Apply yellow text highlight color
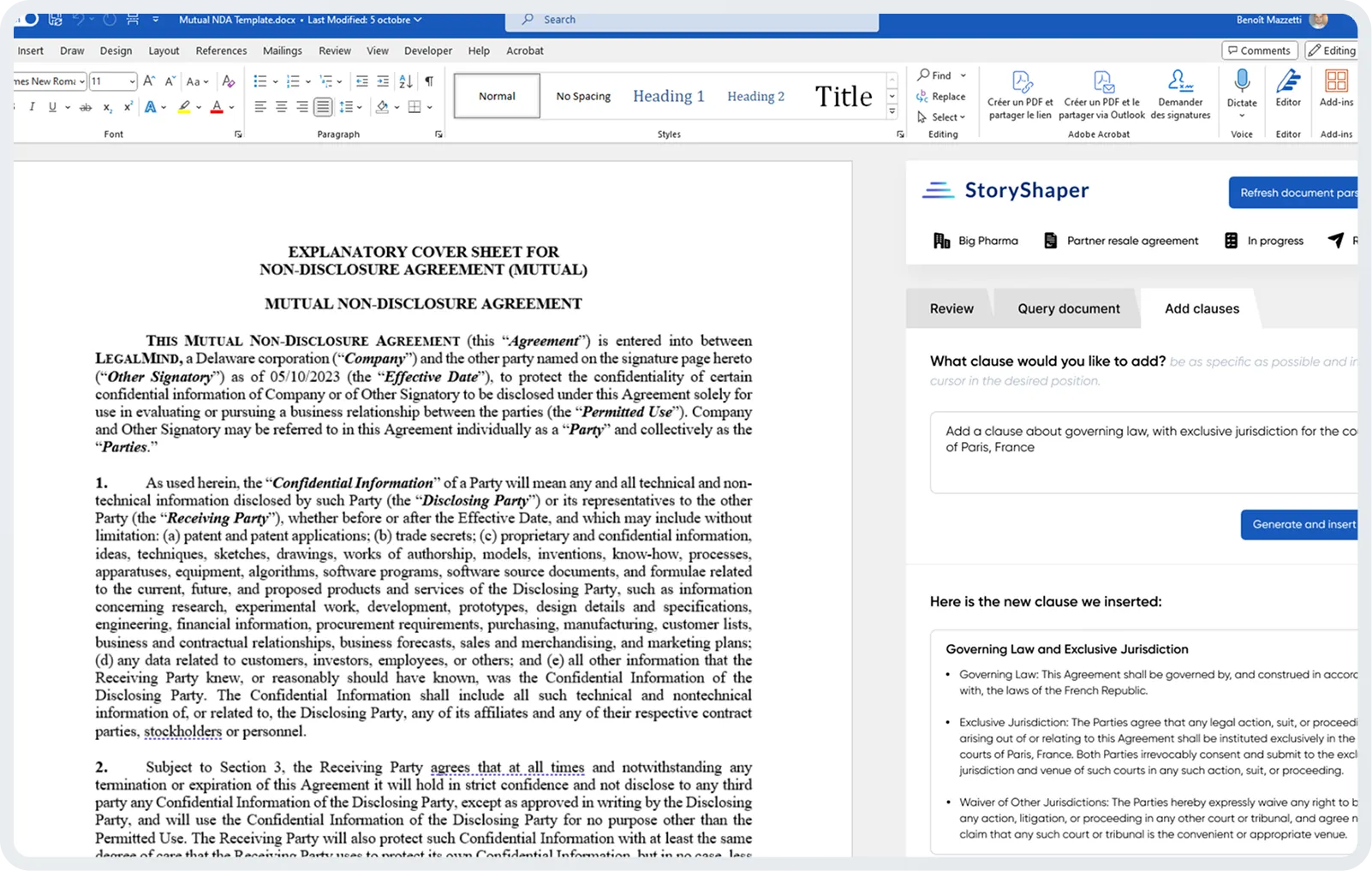This screenshot has width=1372, height=871. [184, 107]
